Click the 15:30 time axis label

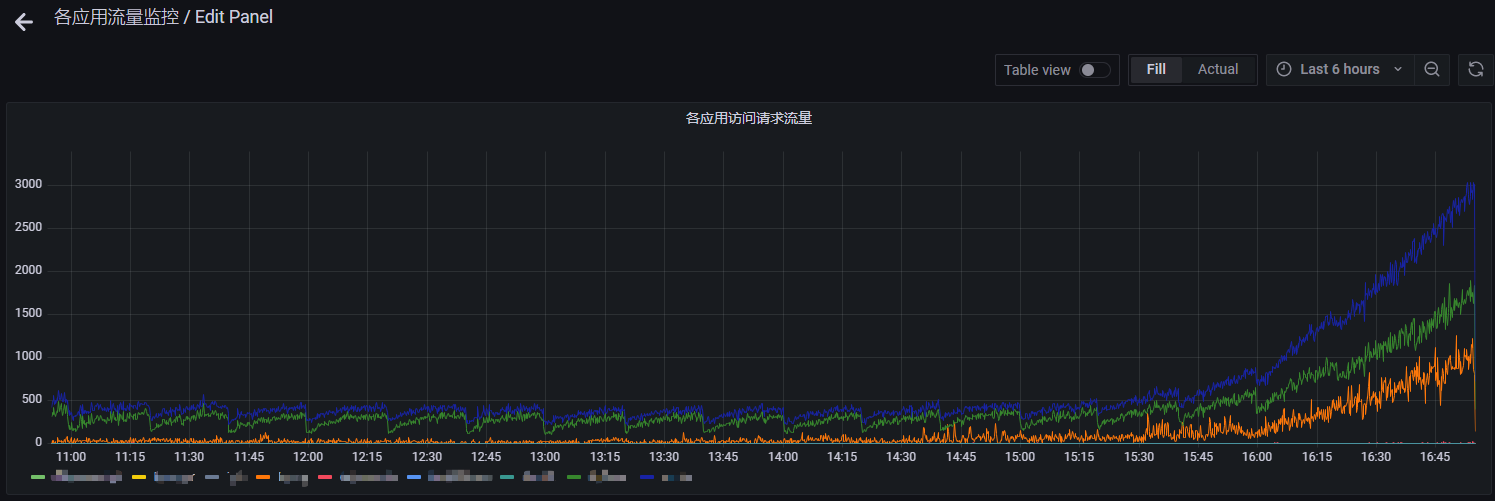click(1139, 456)
